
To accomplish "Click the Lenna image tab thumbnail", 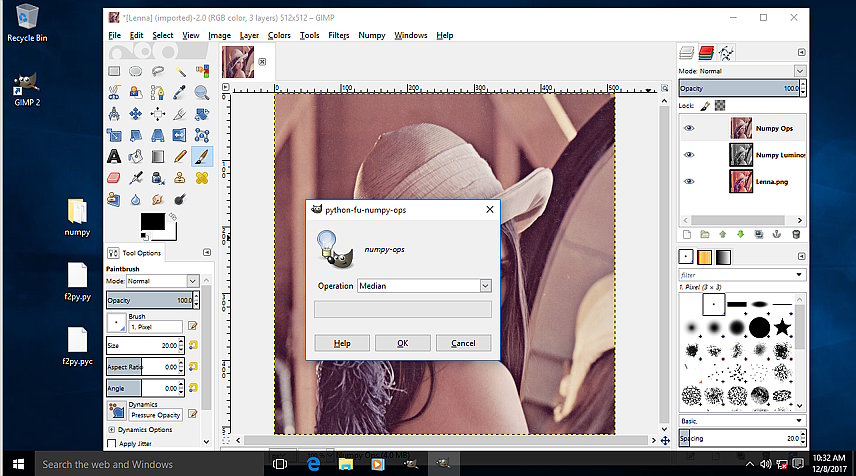I will pyautogui.click(x=238, y=62).
